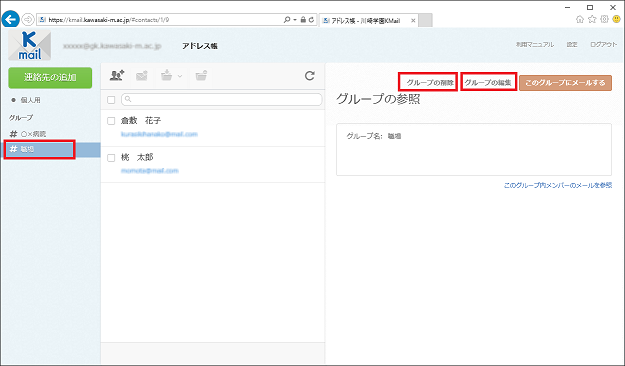The image size is (625, 366).
Task: Open a new blank browser tab
Action: click(425, 20)
